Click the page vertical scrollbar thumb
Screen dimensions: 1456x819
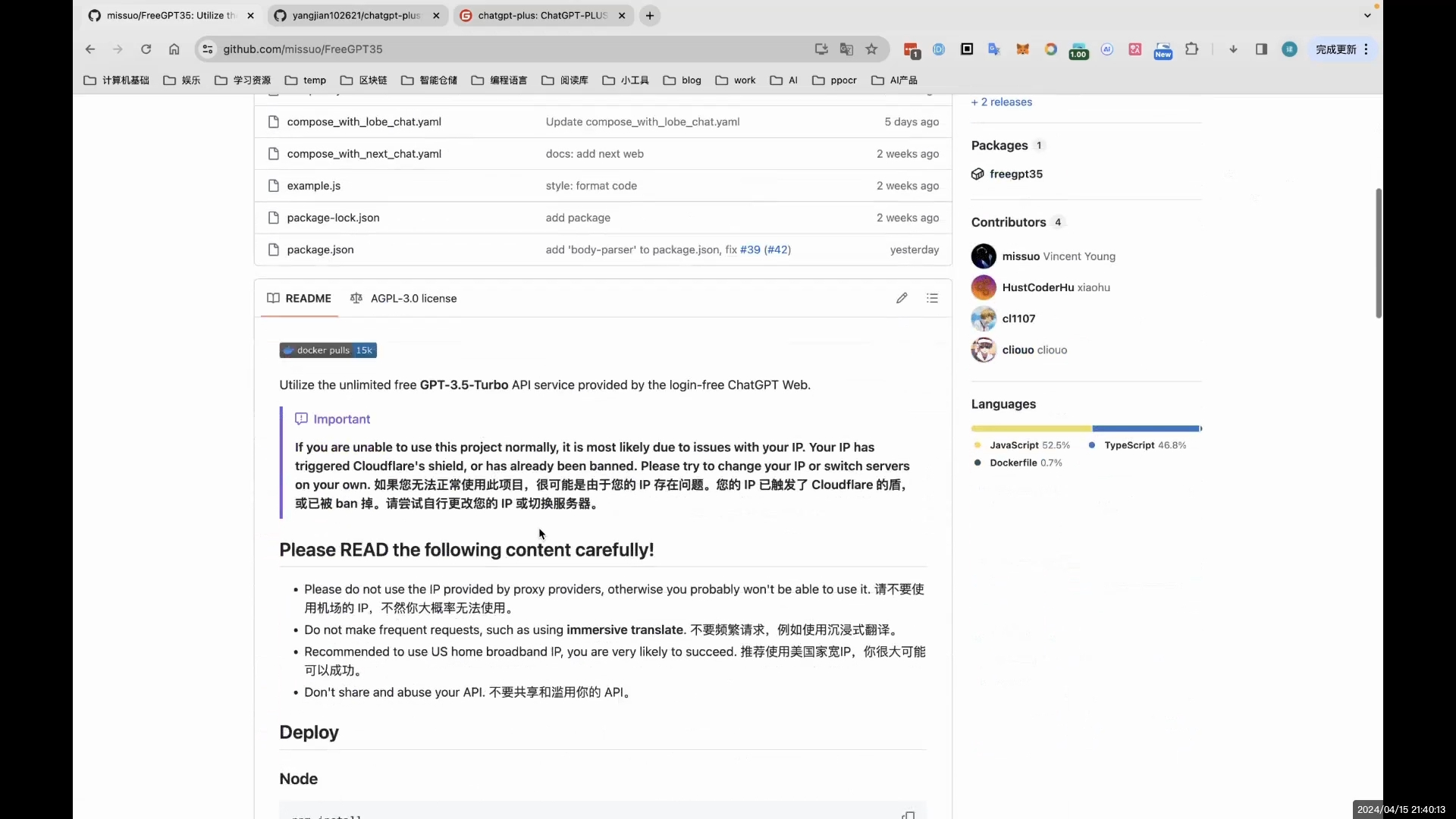click(x=1378, y=253)
